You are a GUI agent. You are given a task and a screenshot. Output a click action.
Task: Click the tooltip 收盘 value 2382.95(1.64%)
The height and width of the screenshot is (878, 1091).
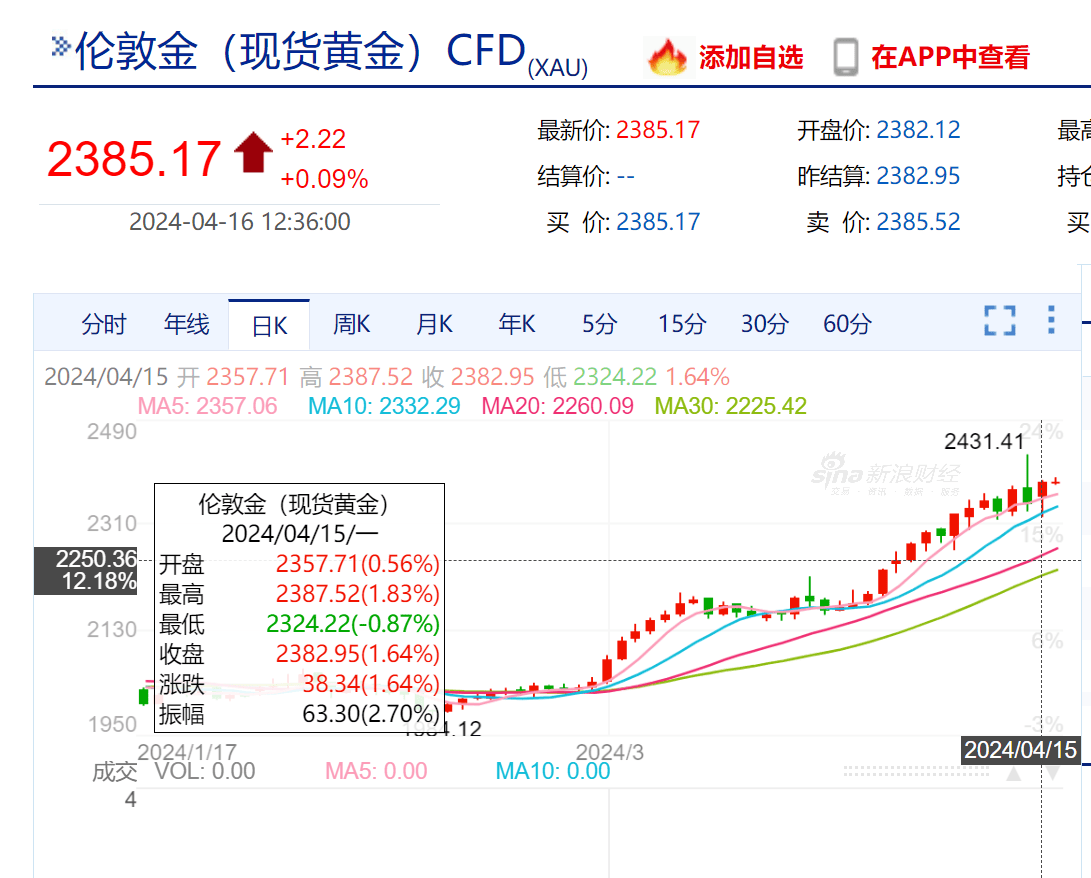tap(358, 653)
